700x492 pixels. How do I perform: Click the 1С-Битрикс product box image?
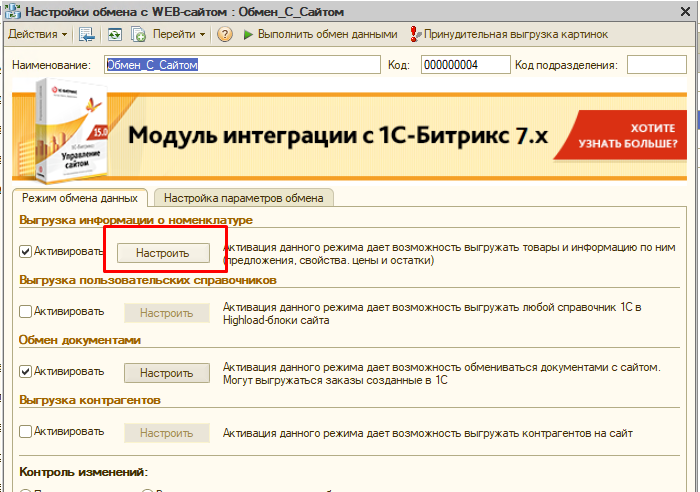click(71, 130)
